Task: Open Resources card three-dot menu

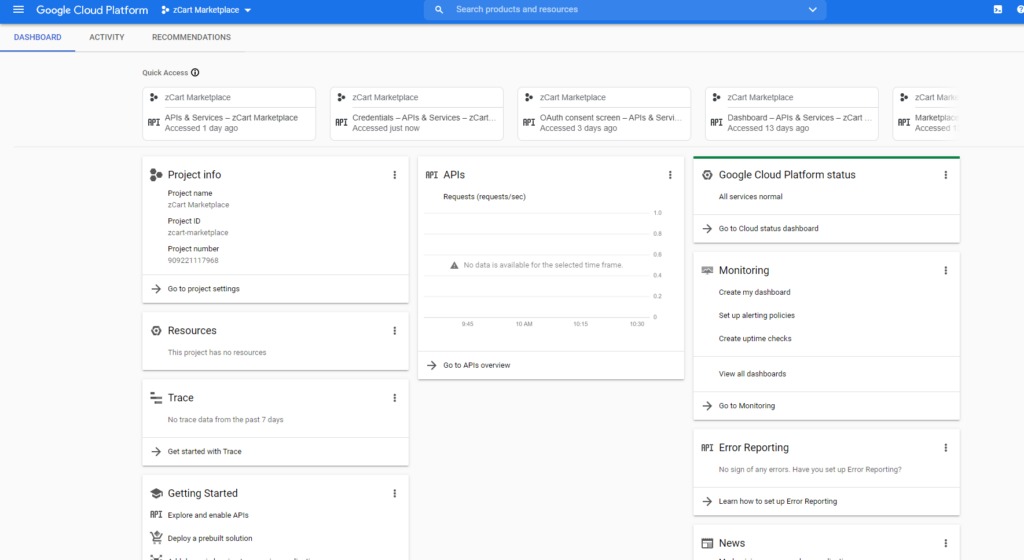Action: (394, 331)
